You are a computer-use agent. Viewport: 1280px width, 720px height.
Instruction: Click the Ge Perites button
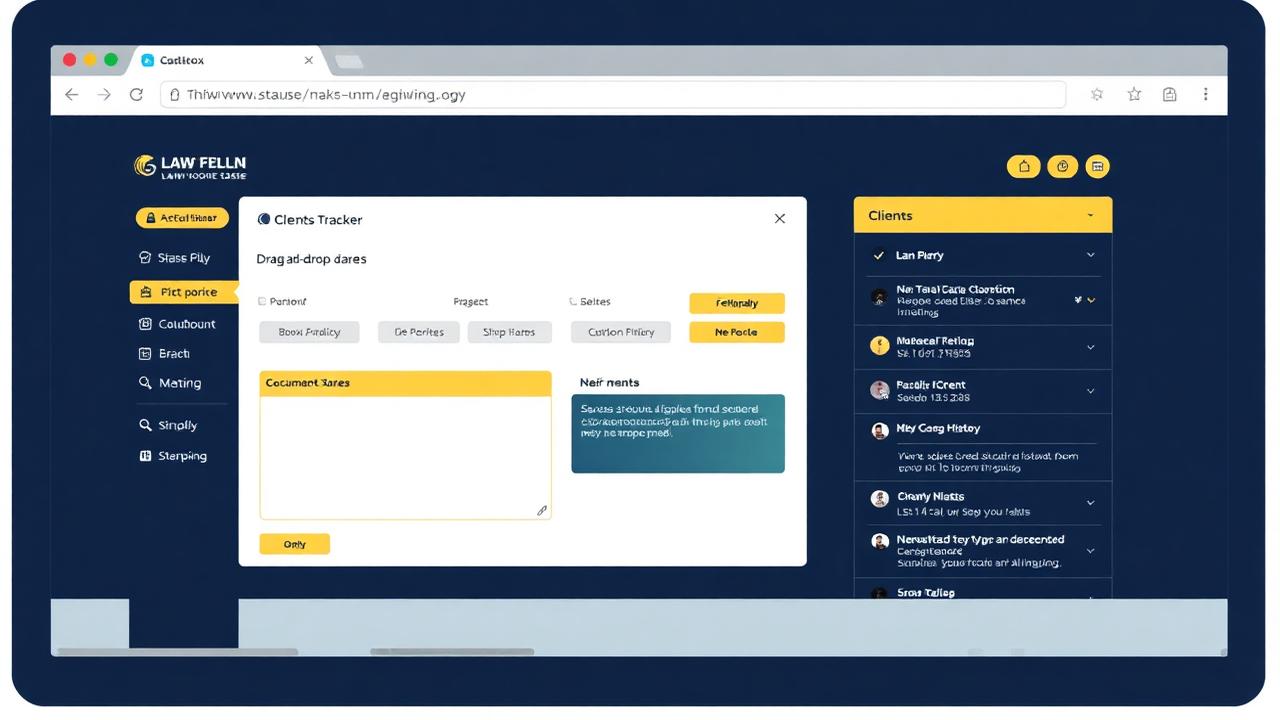click(419, 332)
